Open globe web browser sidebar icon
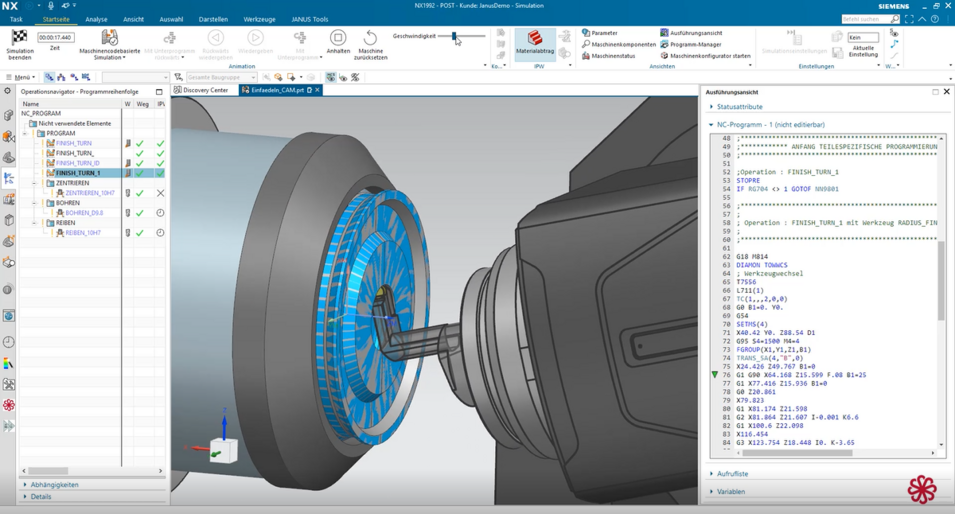 point(9,315)
